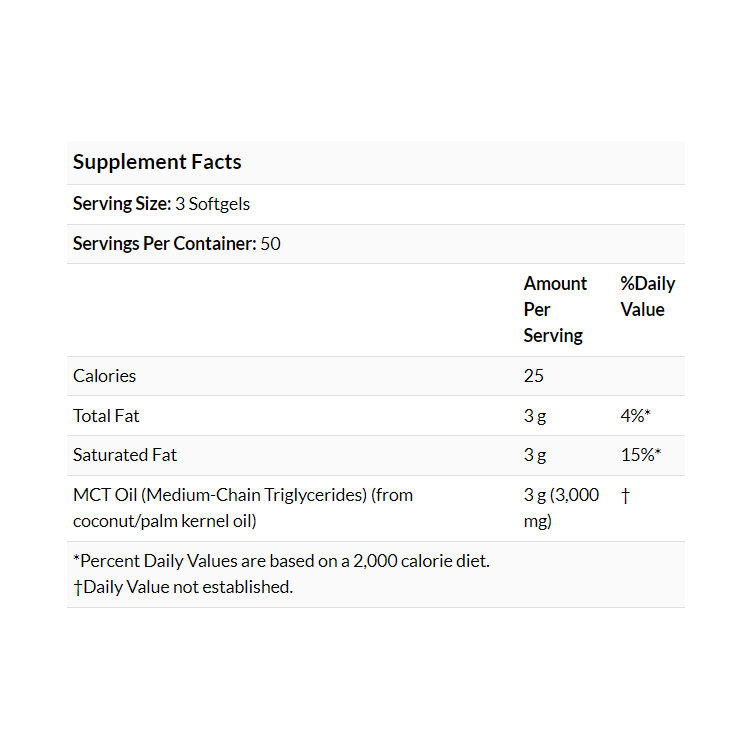
Task: Click the dagger symbol in MCT Oil row
Action: 625,495
